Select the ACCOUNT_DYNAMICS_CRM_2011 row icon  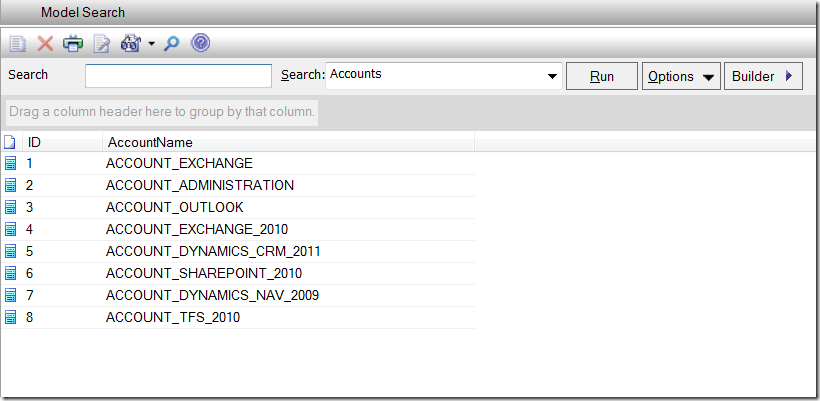click(10, 251)
